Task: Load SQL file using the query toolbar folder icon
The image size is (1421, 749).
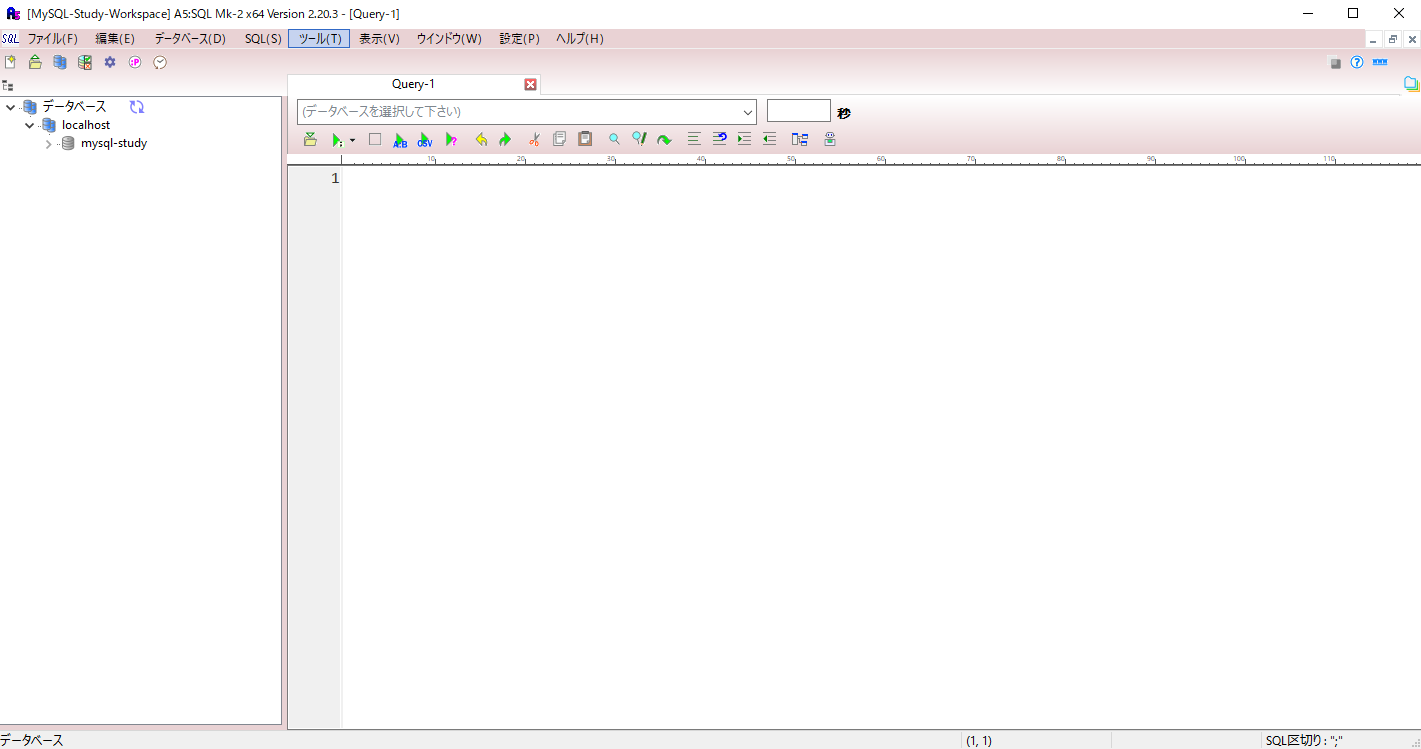Action: click(310, 139)
